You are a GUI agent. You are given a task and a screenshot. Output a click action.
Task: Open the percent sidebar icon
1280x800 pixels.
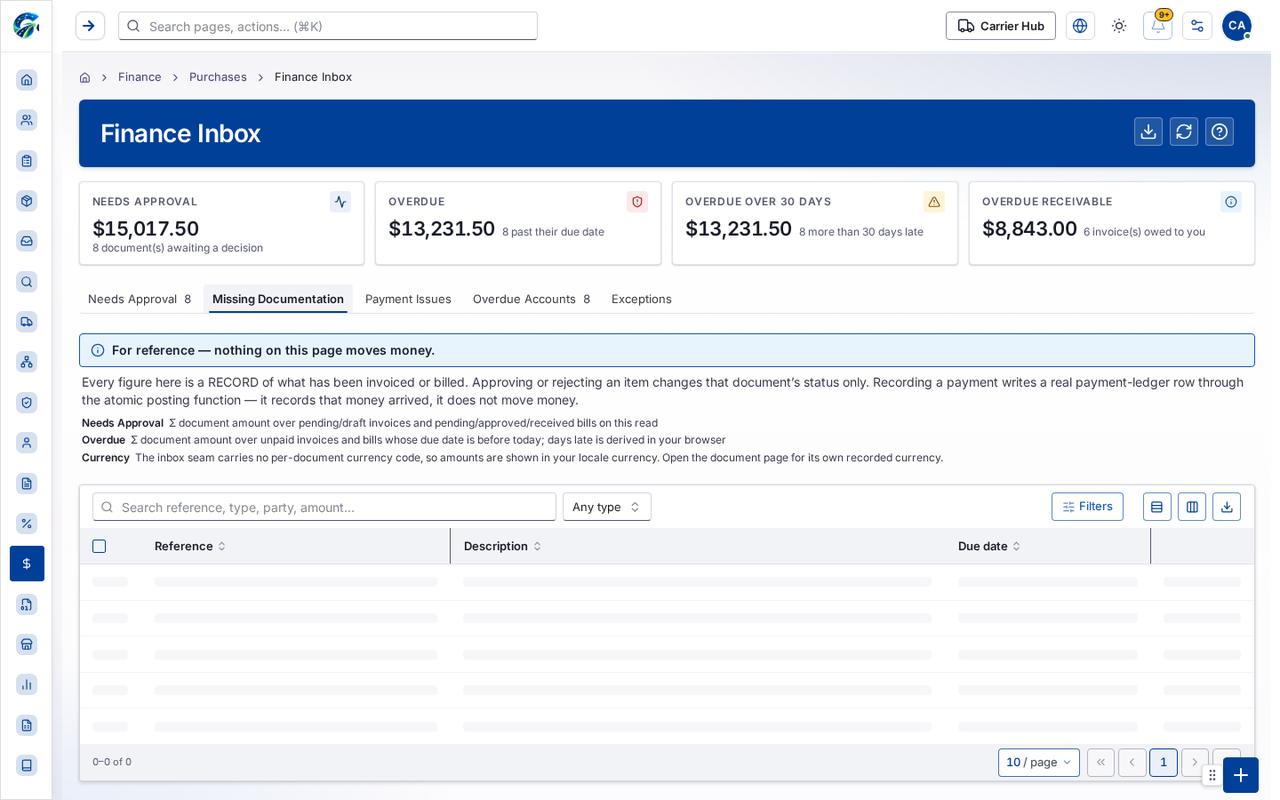coord(27,523)
